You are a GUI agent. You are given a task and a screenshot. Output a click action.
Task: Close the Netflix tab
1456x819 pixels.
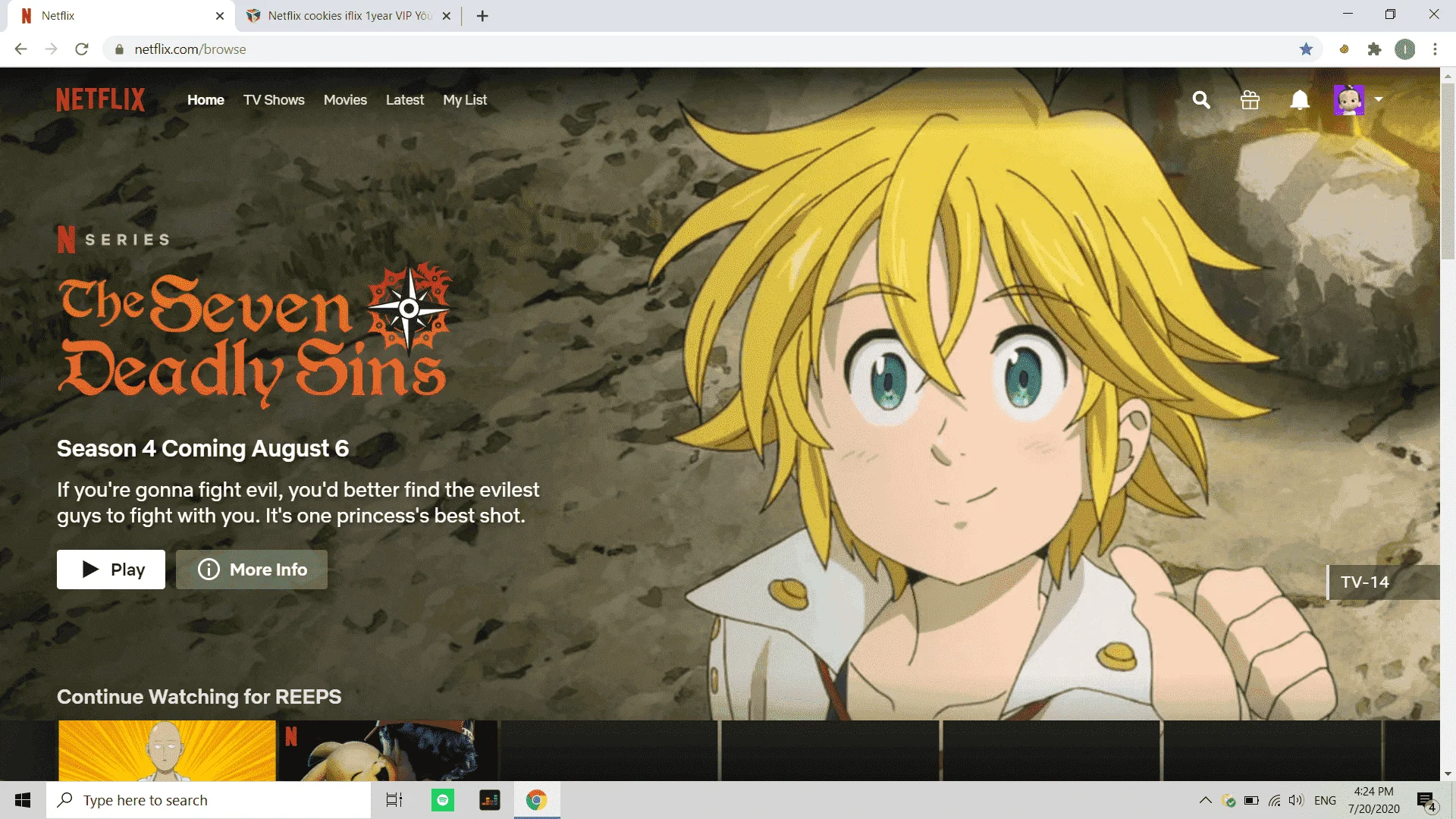click(220, 16)
